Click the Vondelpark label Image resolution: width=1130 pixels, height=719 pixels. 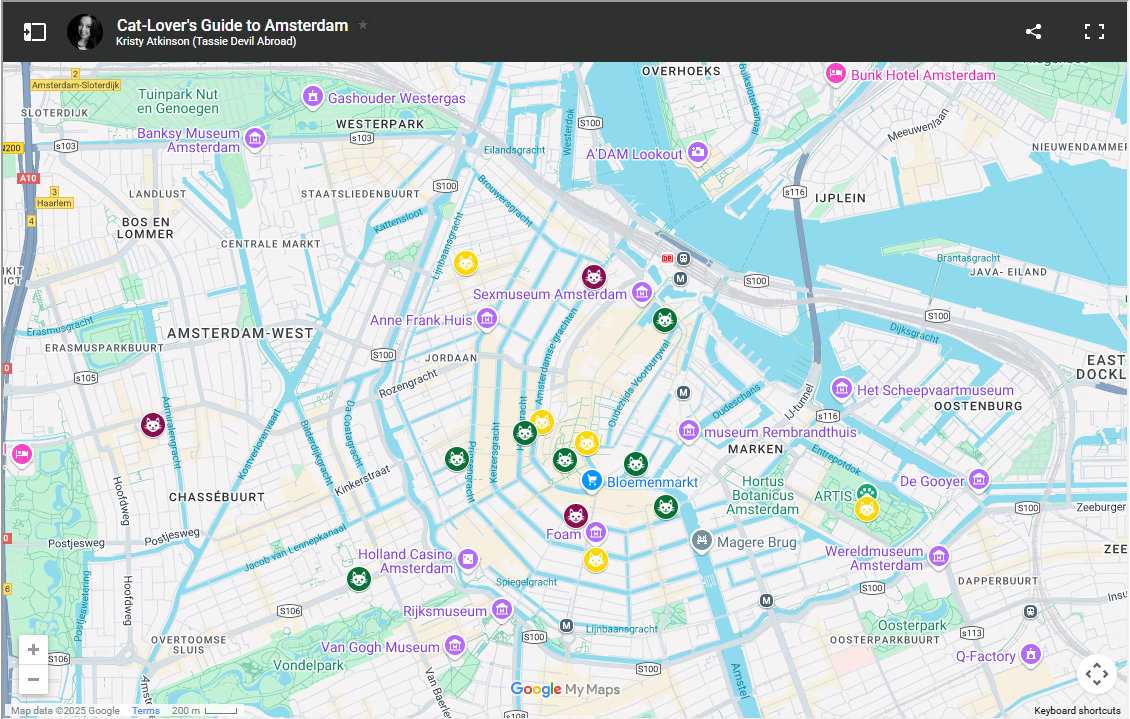pyautogui.click(x=308, y=665)
